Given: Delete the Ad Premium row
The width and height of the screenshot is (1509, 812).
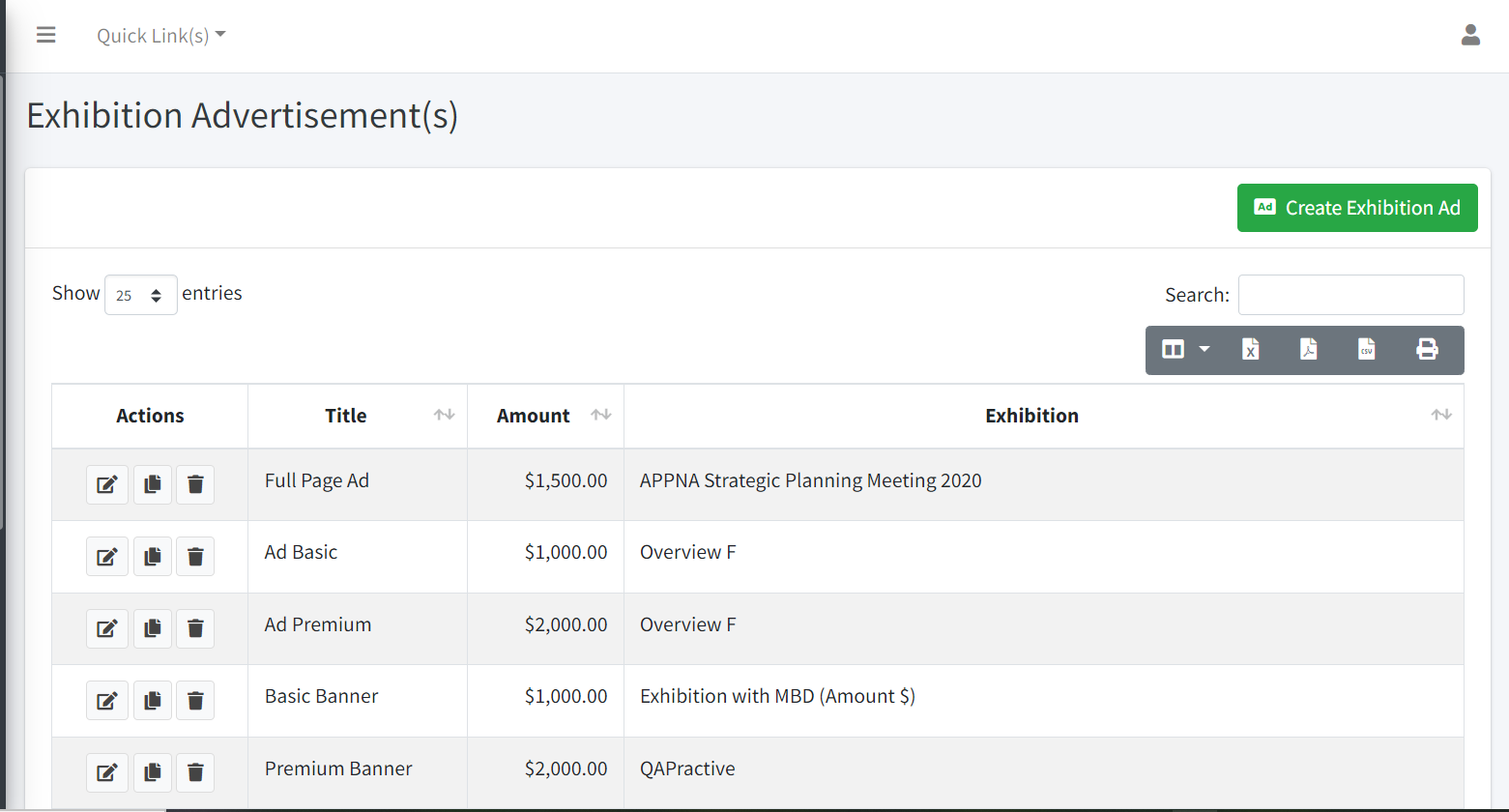Looking at the screenshot, I should pos(195,628).
